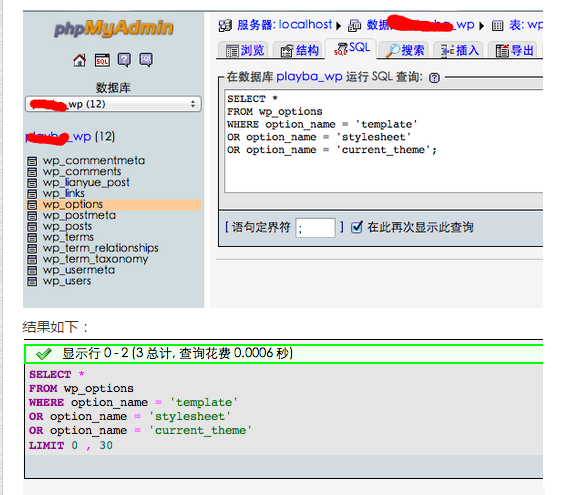Click the table icon in breadcrumb
Viewport: 565px width, 495px height.
[x=498, y=26]
